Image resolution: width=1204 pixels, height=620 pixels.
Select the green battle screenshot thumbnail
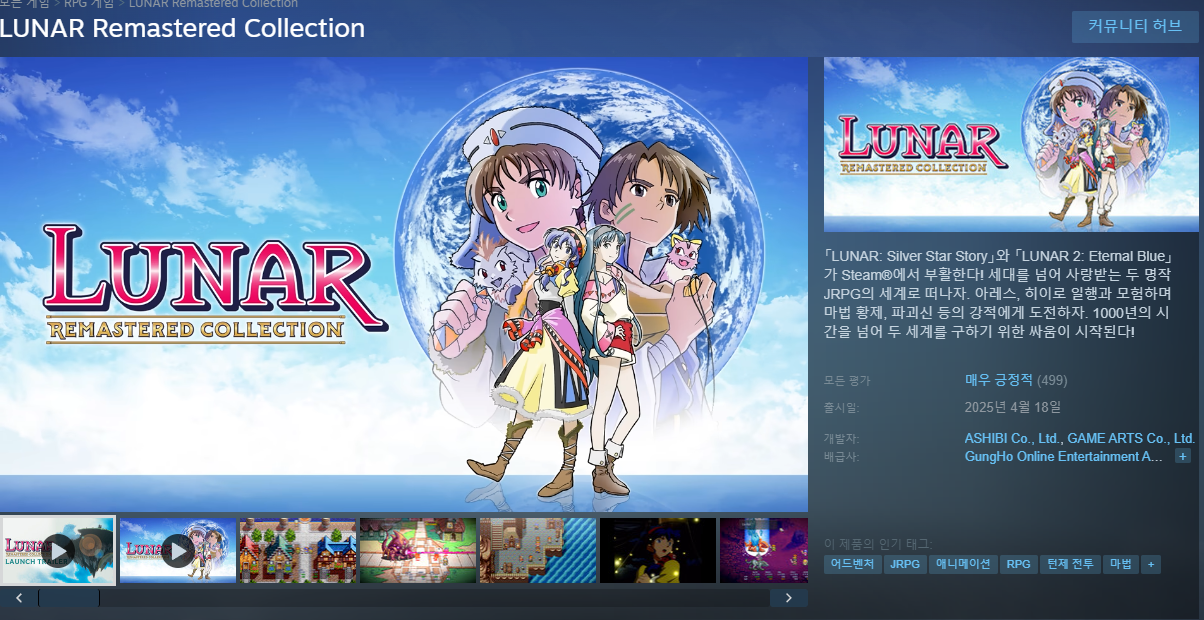(418, 550)
